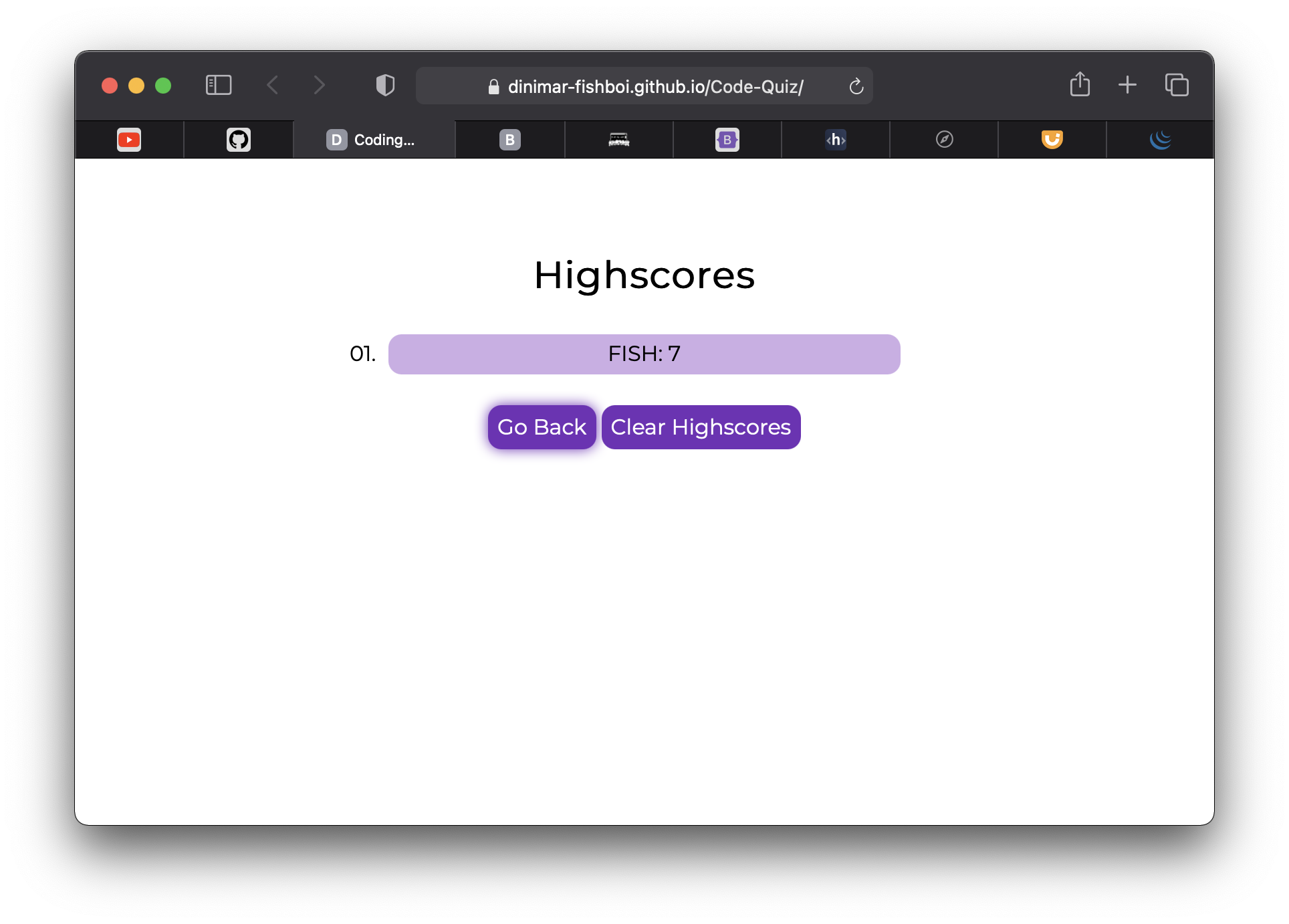Switch to the GitHub pinned tab
Screen dimensions: 1289x924
click(x=239, y=140)
